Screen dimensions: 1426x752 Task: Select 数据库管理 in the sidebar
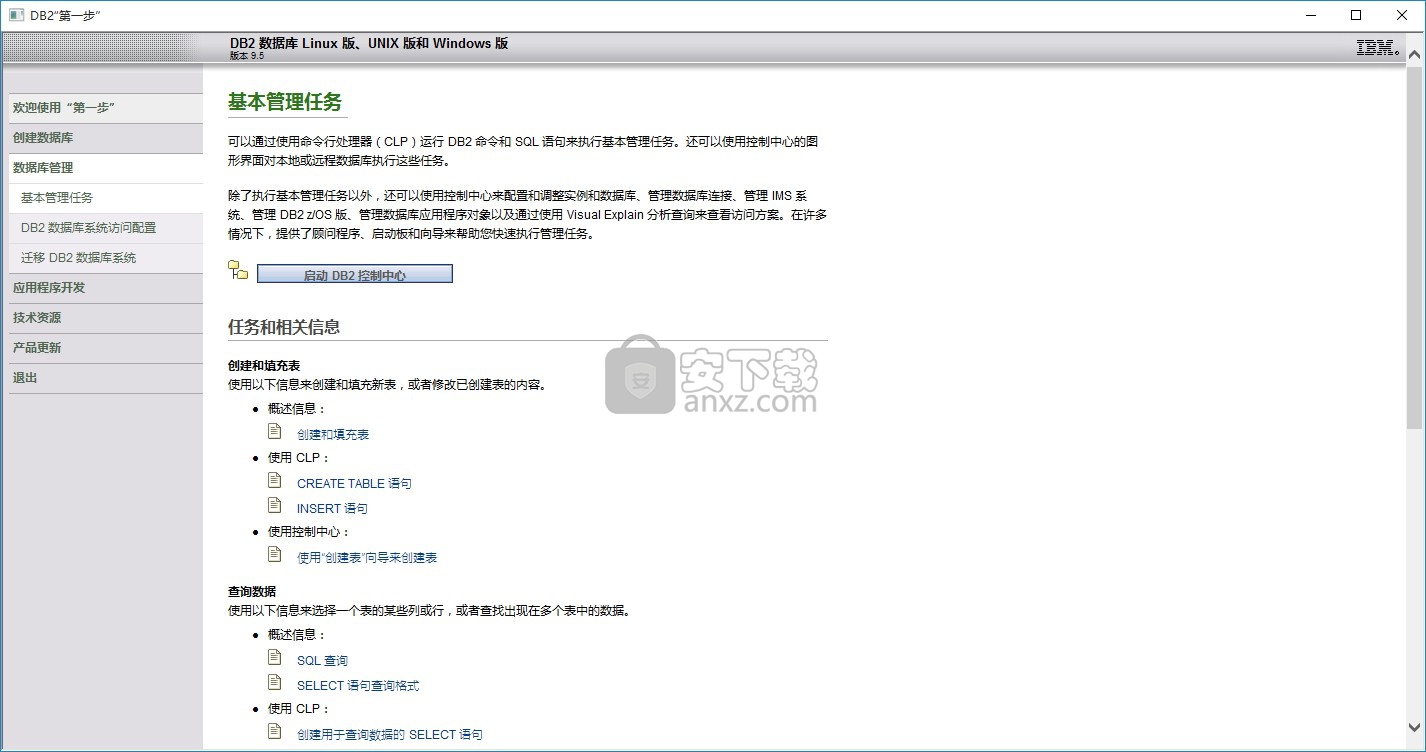click(x=106, y=168)
